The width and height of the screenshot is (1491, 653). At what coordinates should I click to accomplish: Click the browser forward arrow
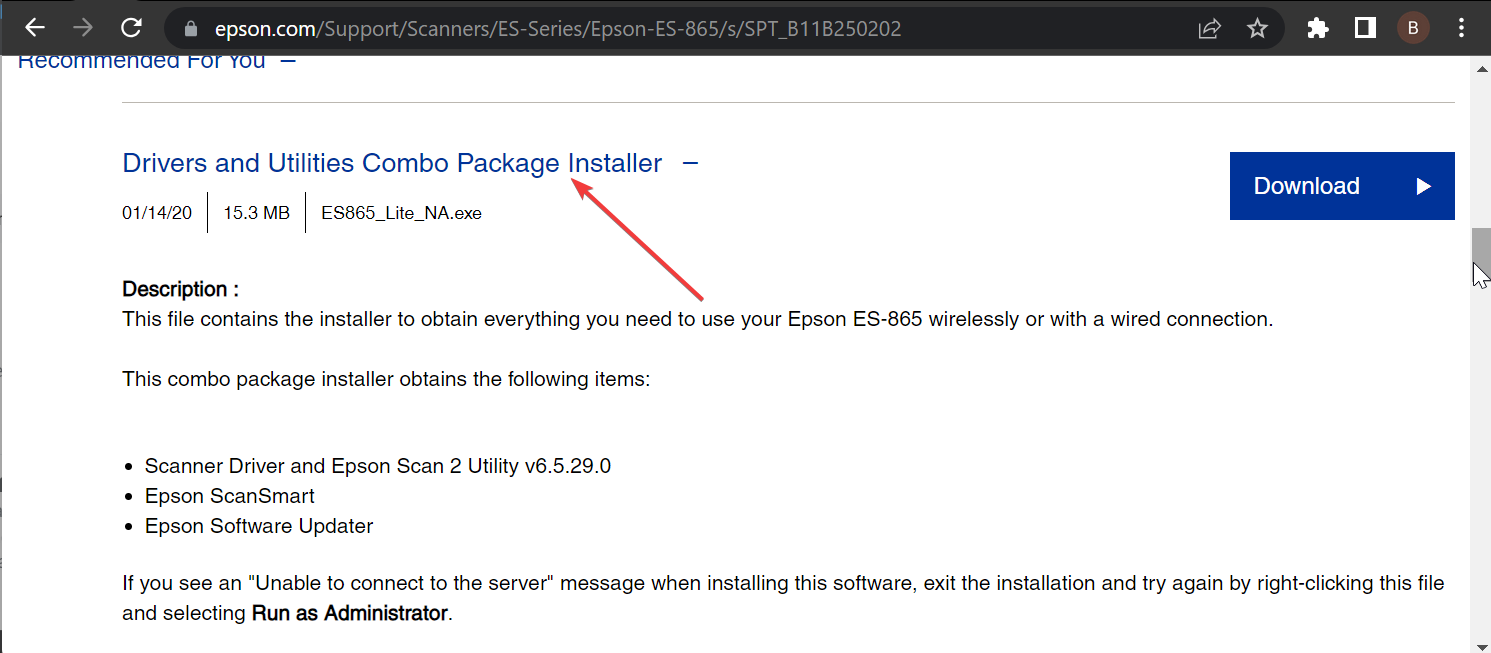[83, 28]
